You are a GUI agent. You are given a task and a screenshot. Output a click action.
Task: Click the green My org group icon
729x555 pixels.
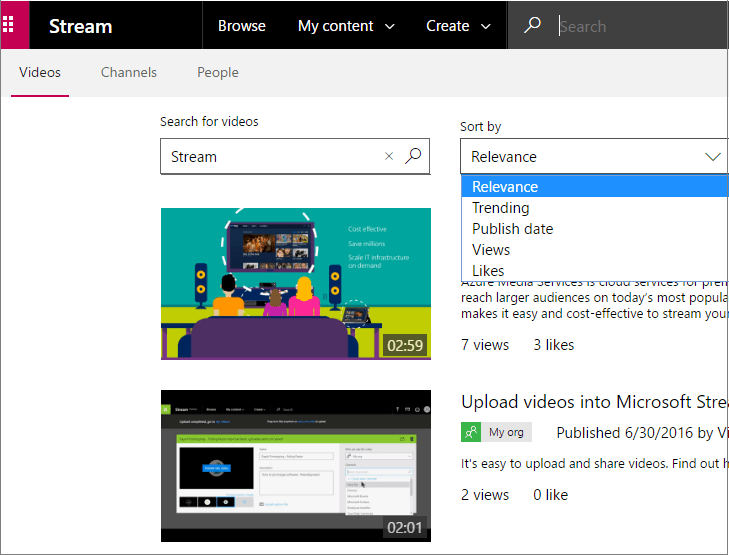point(471,432)
